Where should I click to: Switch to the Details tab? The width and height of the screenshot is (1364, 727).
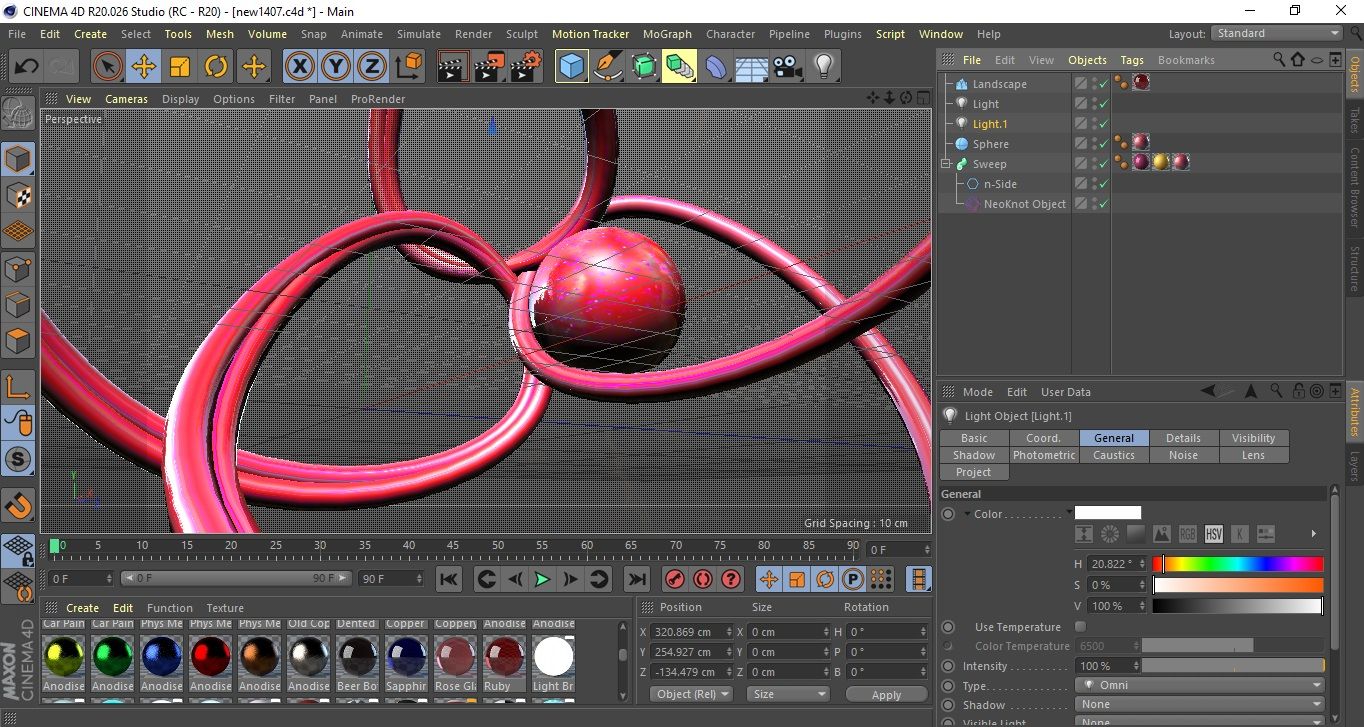coord(1183,438)
